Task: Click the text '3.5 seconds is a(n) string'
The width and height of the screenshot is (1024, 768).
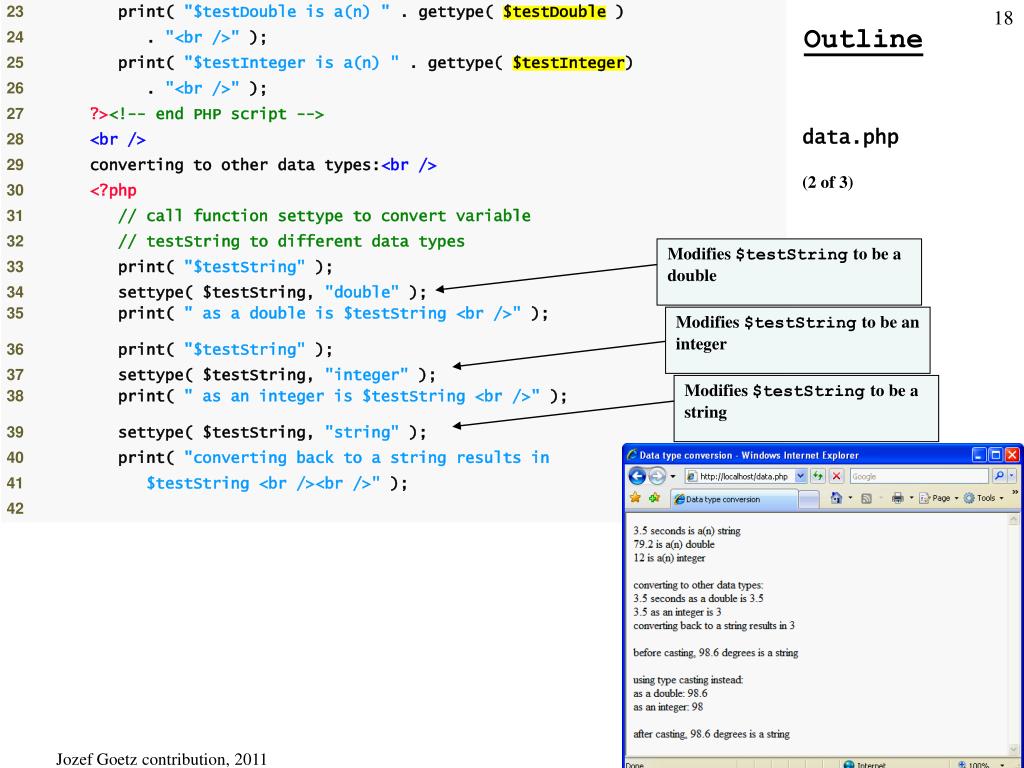Action: (686, 531)
